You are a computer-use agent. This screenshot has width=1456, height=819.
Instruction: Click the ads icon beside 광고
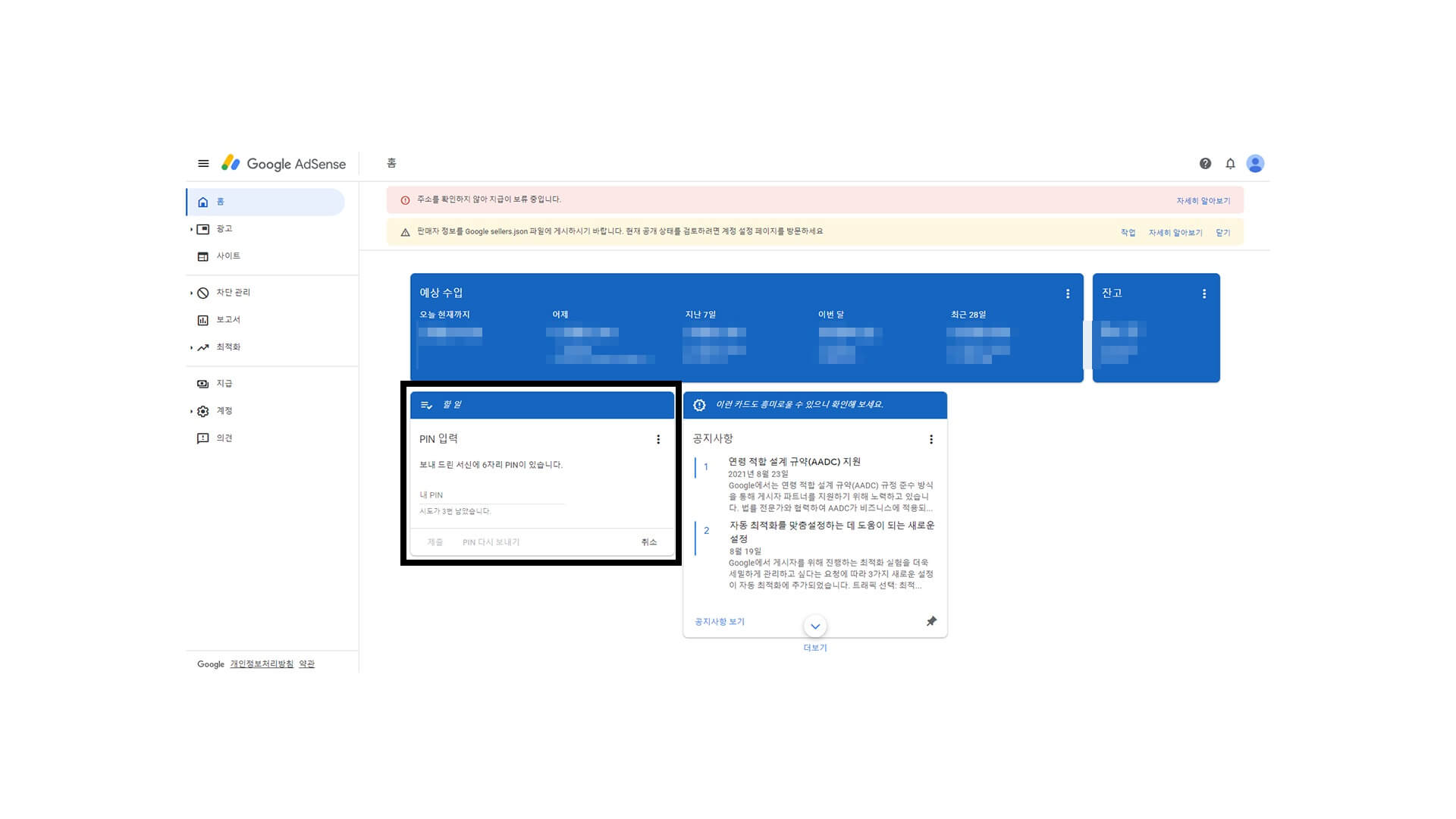coord(202,229)
